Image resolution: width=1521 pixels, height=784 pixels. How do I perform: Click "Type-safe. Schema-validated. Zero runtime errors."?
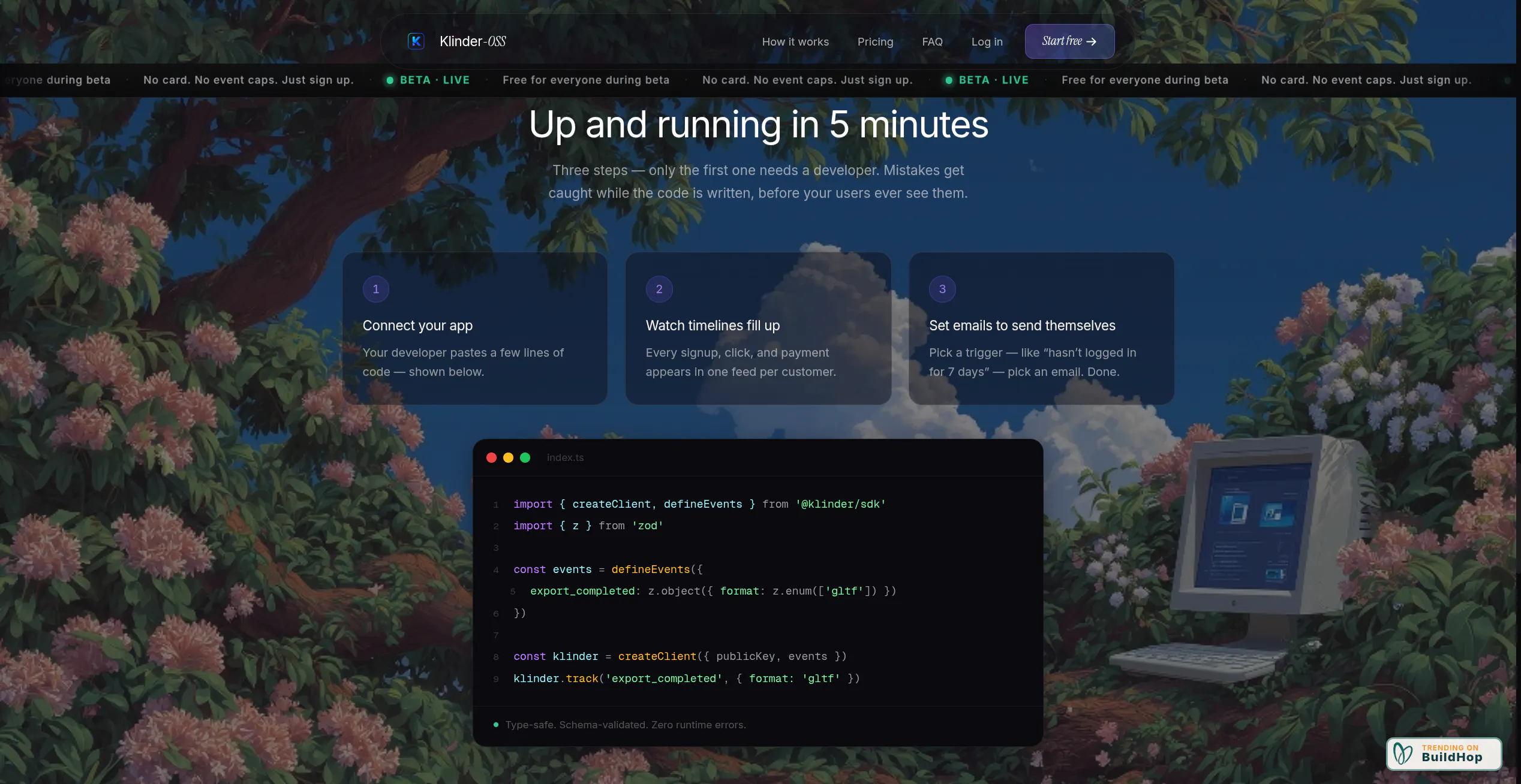(x=626, y=725)
